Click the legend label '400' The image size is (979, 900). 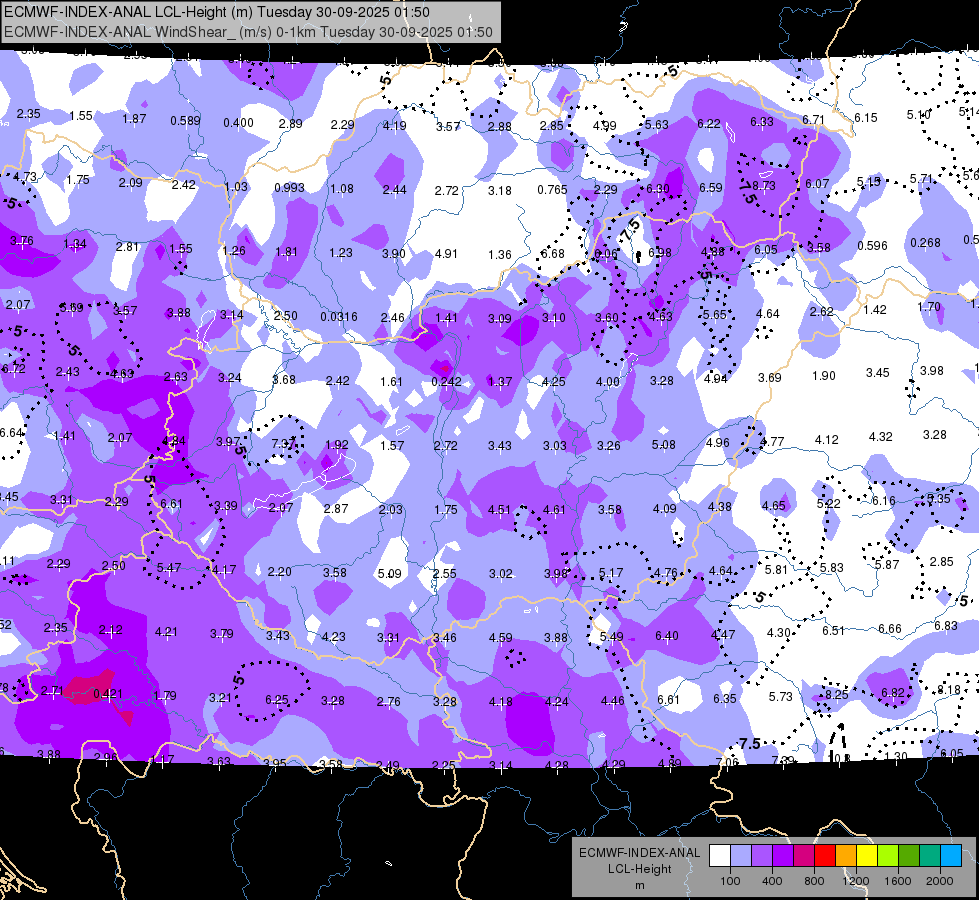[772, 881]
